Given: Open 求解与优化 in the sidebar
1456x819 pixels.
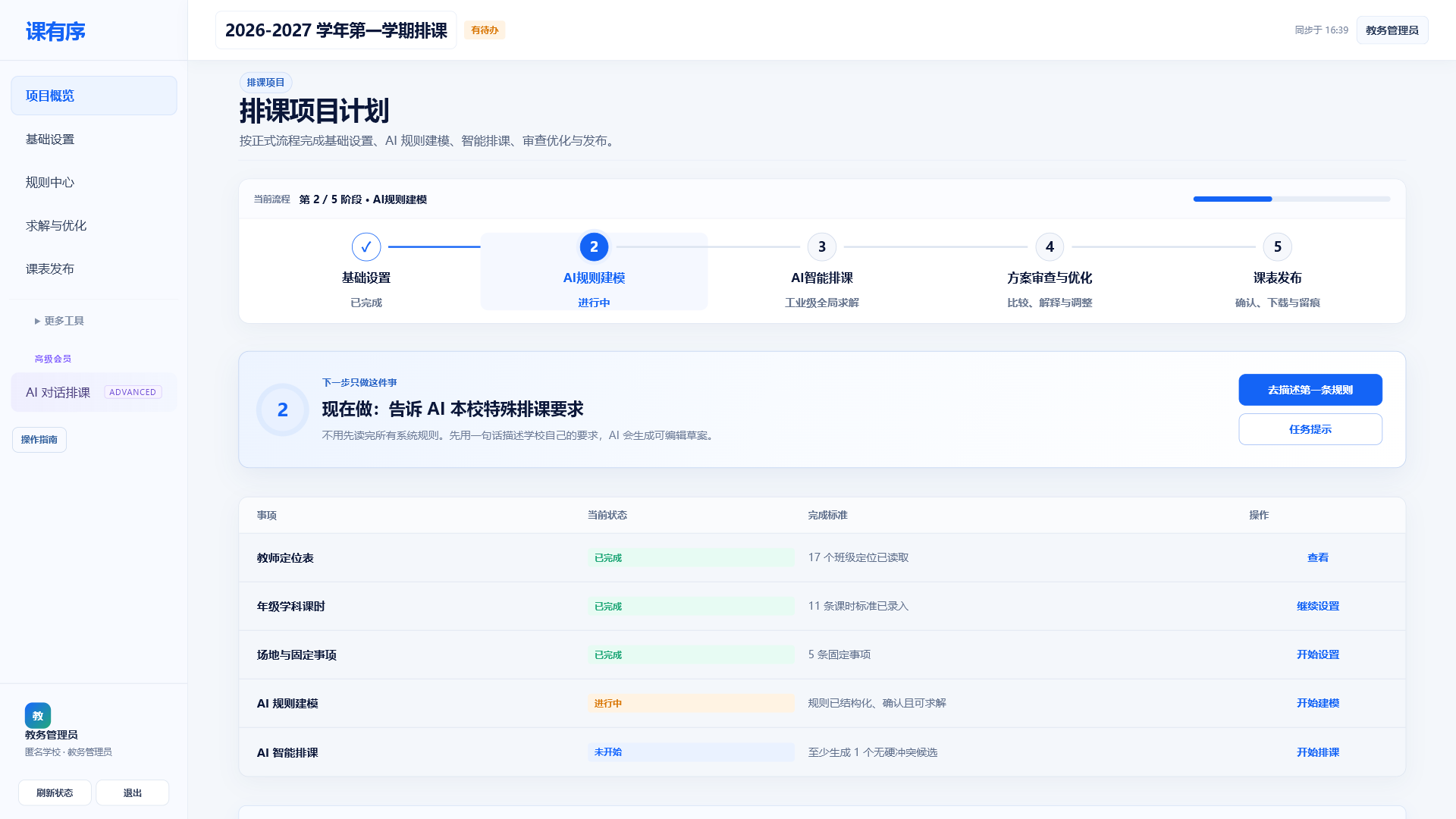Looking at the screenshot, I should (94, 225).
